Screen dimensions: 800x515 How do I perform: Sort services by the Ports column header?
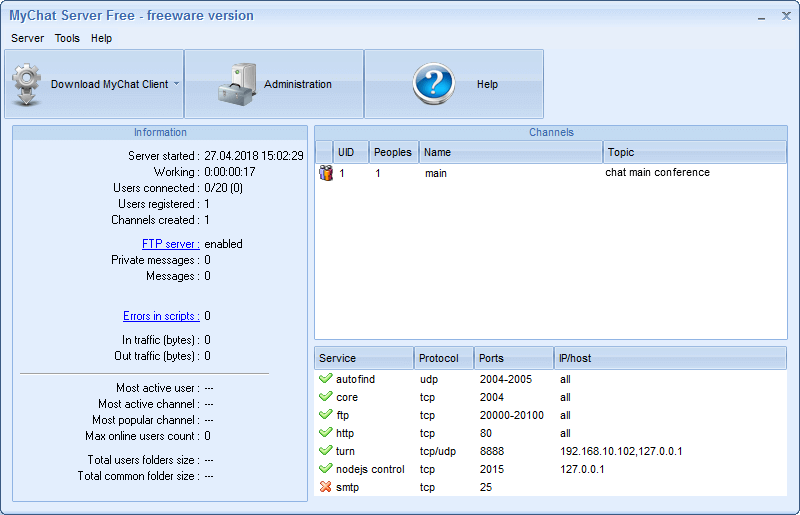coord(513,358)
